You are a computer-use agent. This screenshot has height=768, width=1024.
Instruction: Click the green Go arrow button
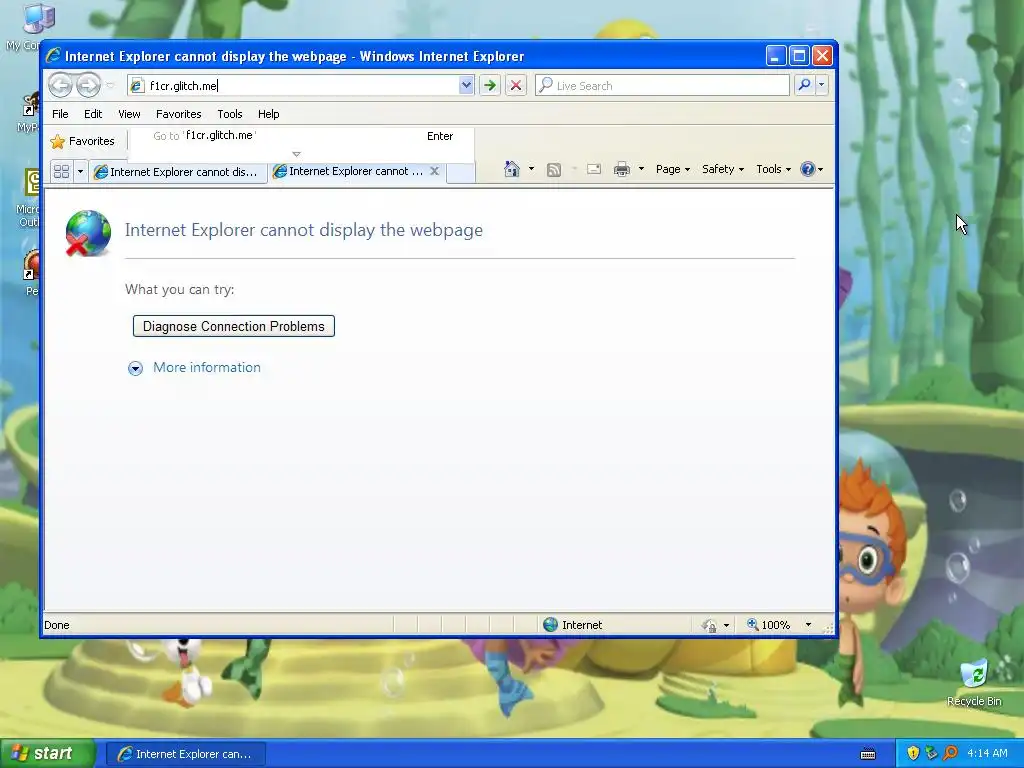[490, 86]
